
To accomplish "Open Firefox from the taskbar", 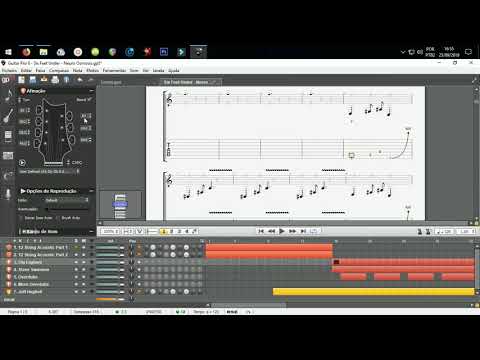I will click(x=26, y=52).
